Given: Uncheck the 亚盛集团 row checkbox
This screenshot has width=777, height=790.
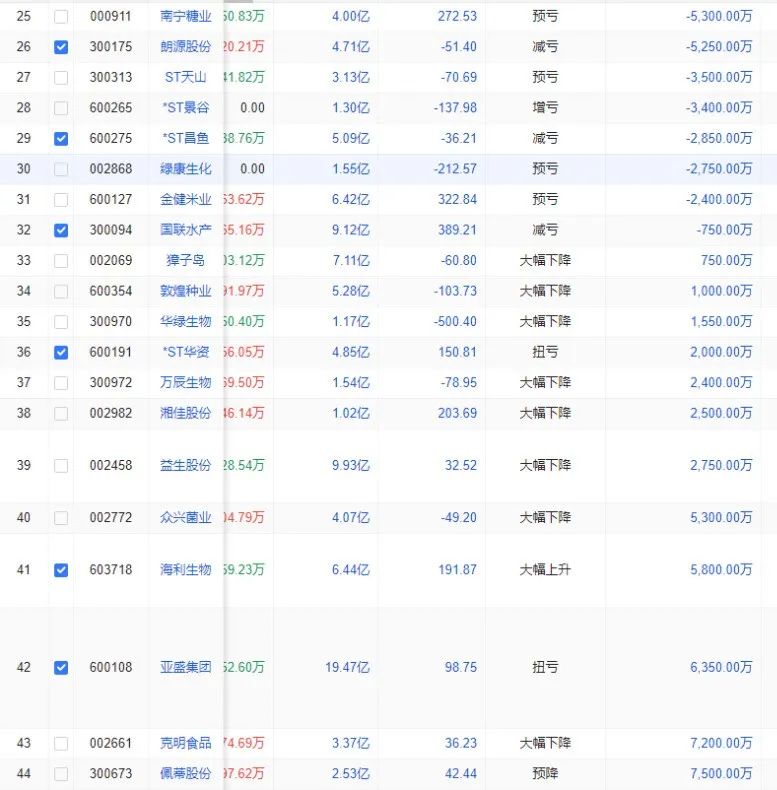Looking at the screenshot, I should click(61, 668).
